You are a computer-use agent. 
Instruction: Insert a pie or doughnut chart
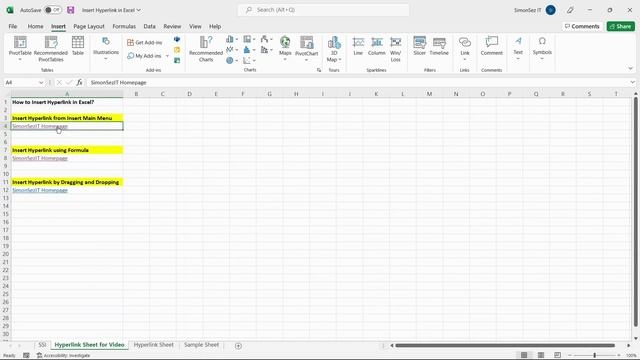point(231,60)
